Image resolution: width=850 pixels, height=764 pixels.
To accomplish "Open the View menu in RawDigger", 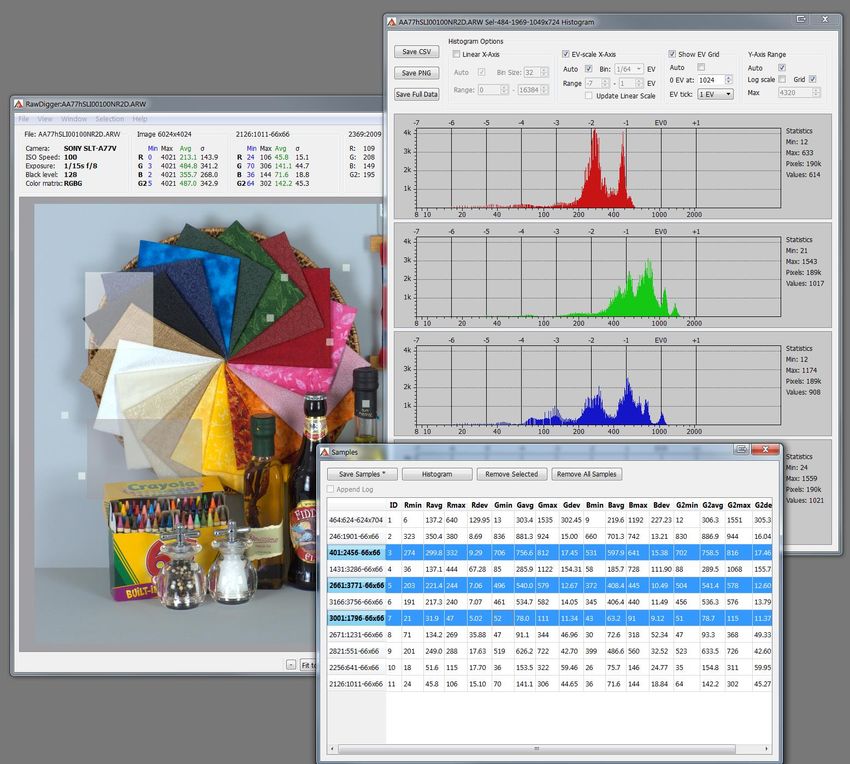I will point(45,119).
